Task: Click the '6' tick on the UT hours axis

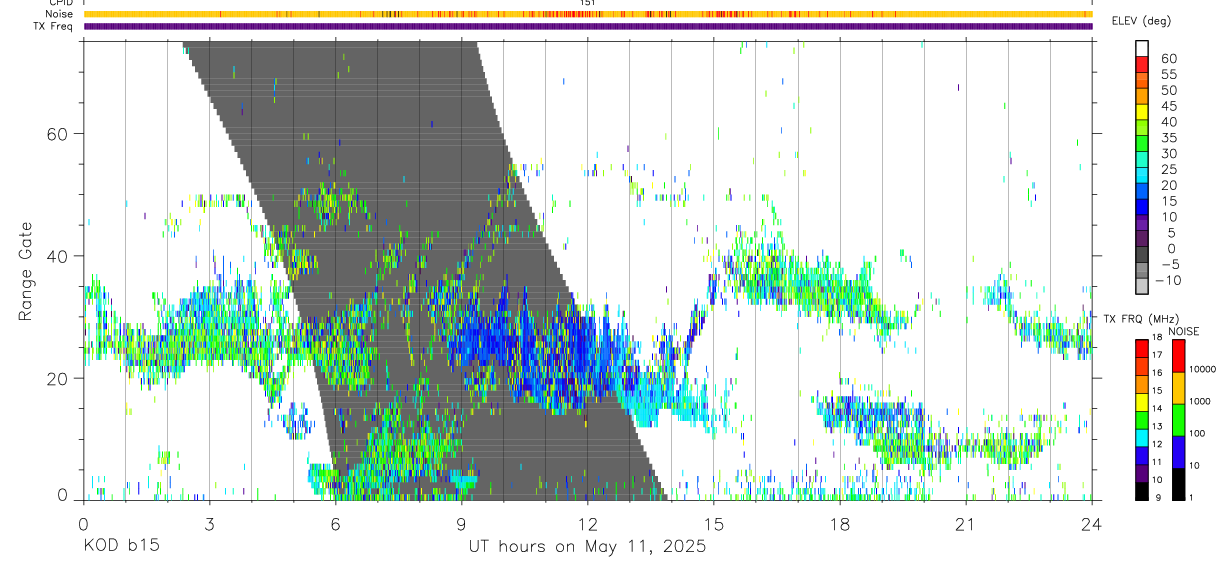Action: click(x=335, y=524)
